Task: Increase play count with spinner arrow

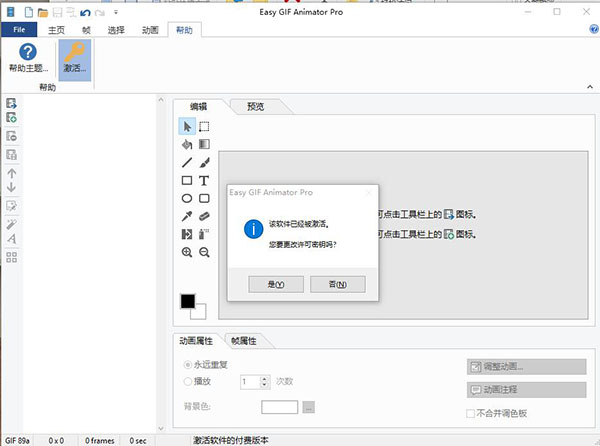Action: (x=265, y=378)
